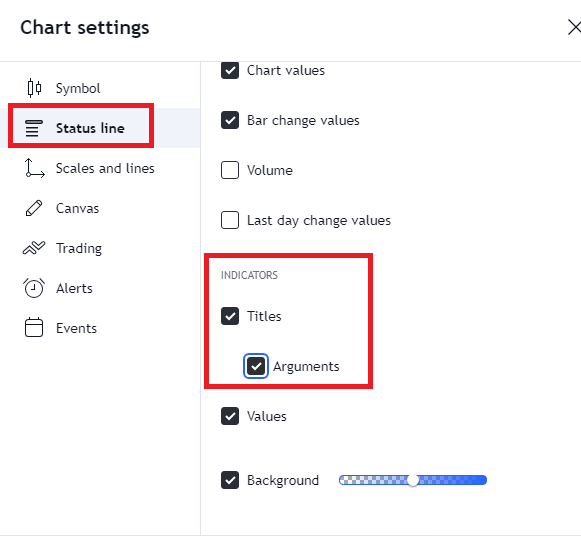The width and height of the screenshot is (581, 548).
Task: Disable the Background checkbox
Action: [x=230, y=480]
